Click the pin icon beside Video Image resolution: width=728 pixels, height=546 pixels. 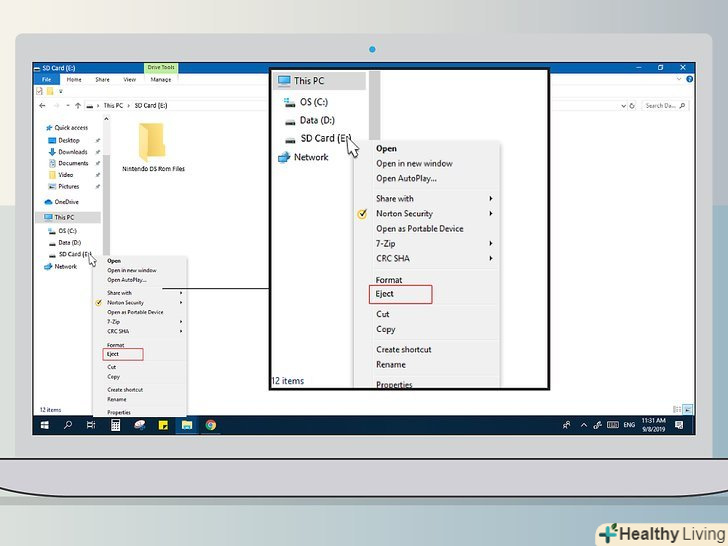click(98, 175)
